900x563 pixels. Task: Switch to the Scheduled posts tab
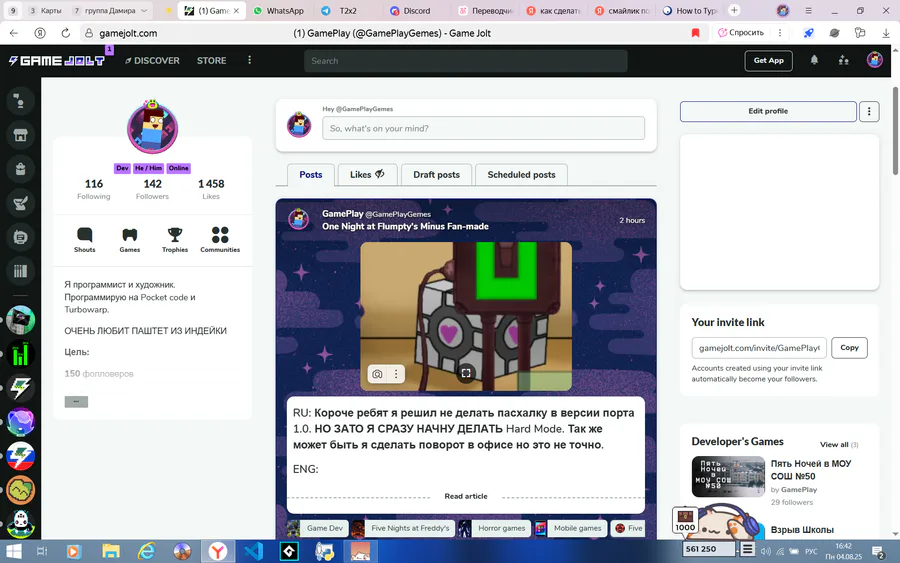click(521, 174)
